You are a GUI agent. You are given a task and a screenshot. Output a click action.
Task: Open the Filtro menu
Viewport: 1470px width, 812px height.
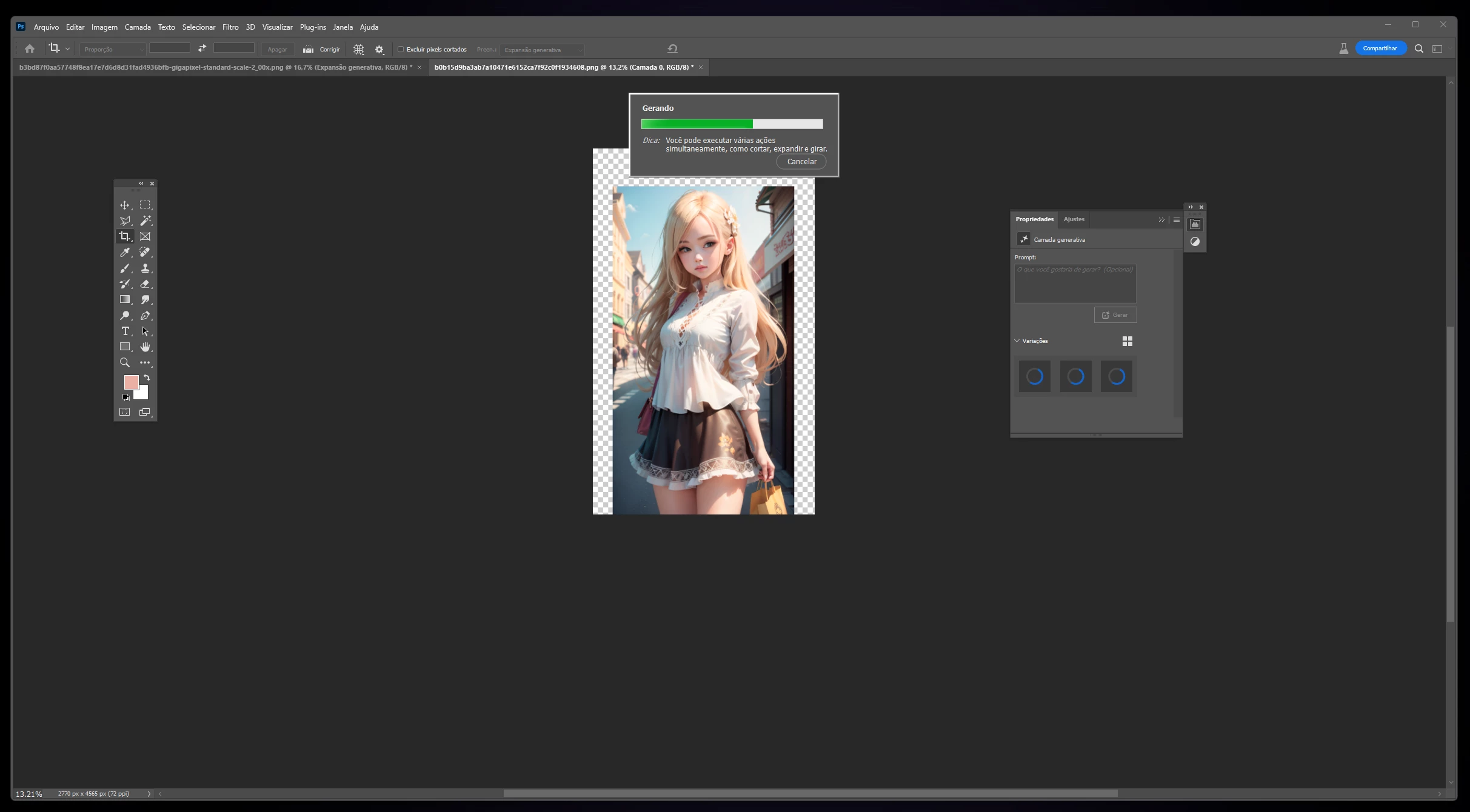[230, 27]
